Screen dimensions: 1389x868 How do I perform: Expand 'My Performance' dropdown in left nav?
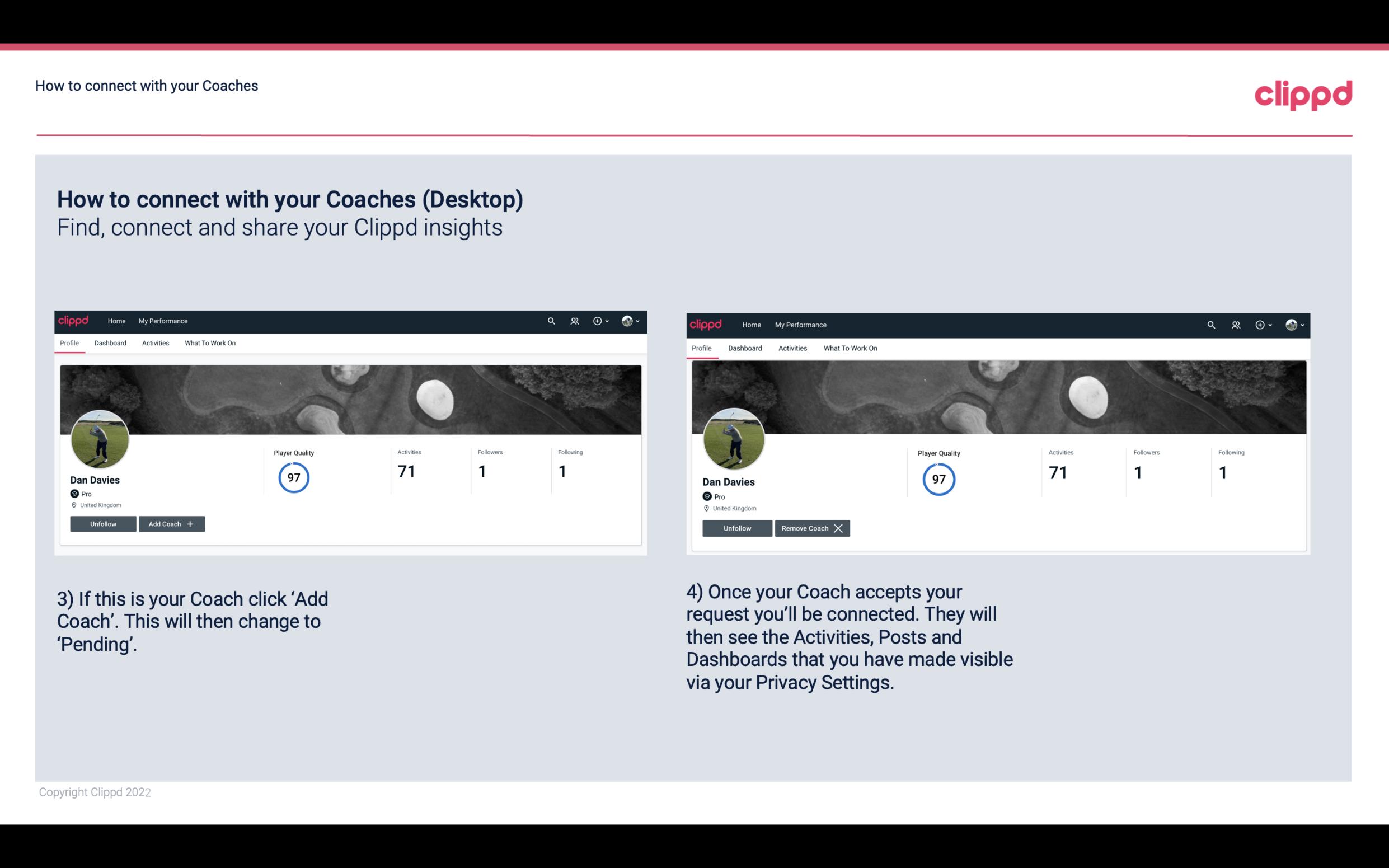163,321
